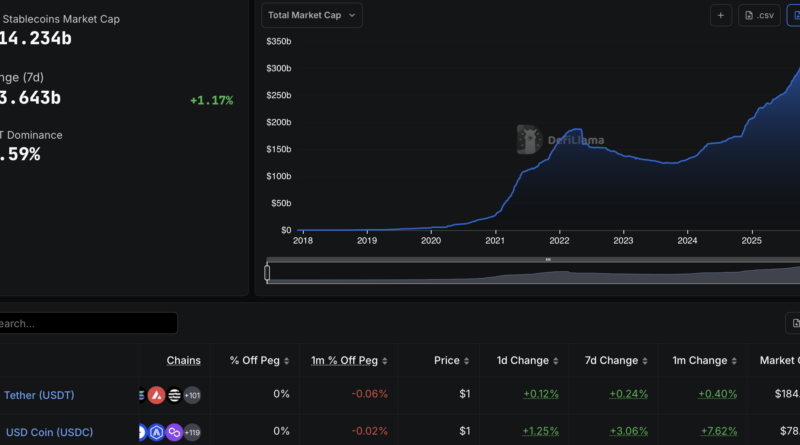Click the 'A' chain icon in USDC row
The image size is (800, 445).
click(157, 432)
